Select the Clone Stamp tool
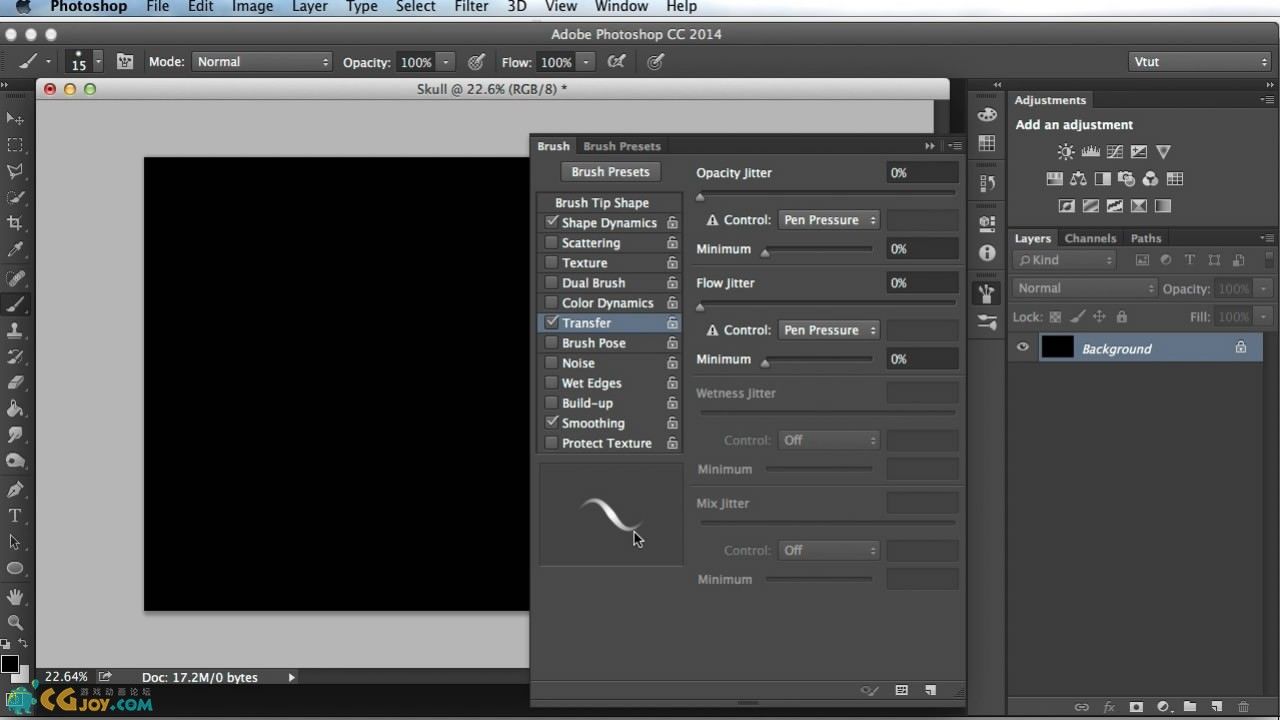1280x720 pixels. pos(15,331)
